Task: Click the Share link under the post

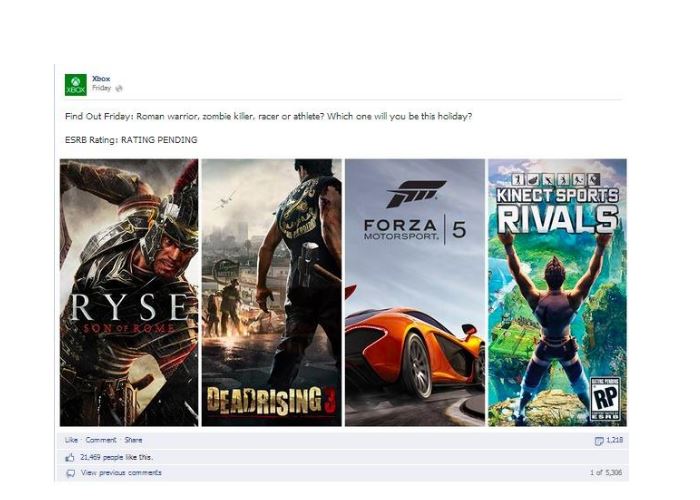Action: [x=133, y=440]
